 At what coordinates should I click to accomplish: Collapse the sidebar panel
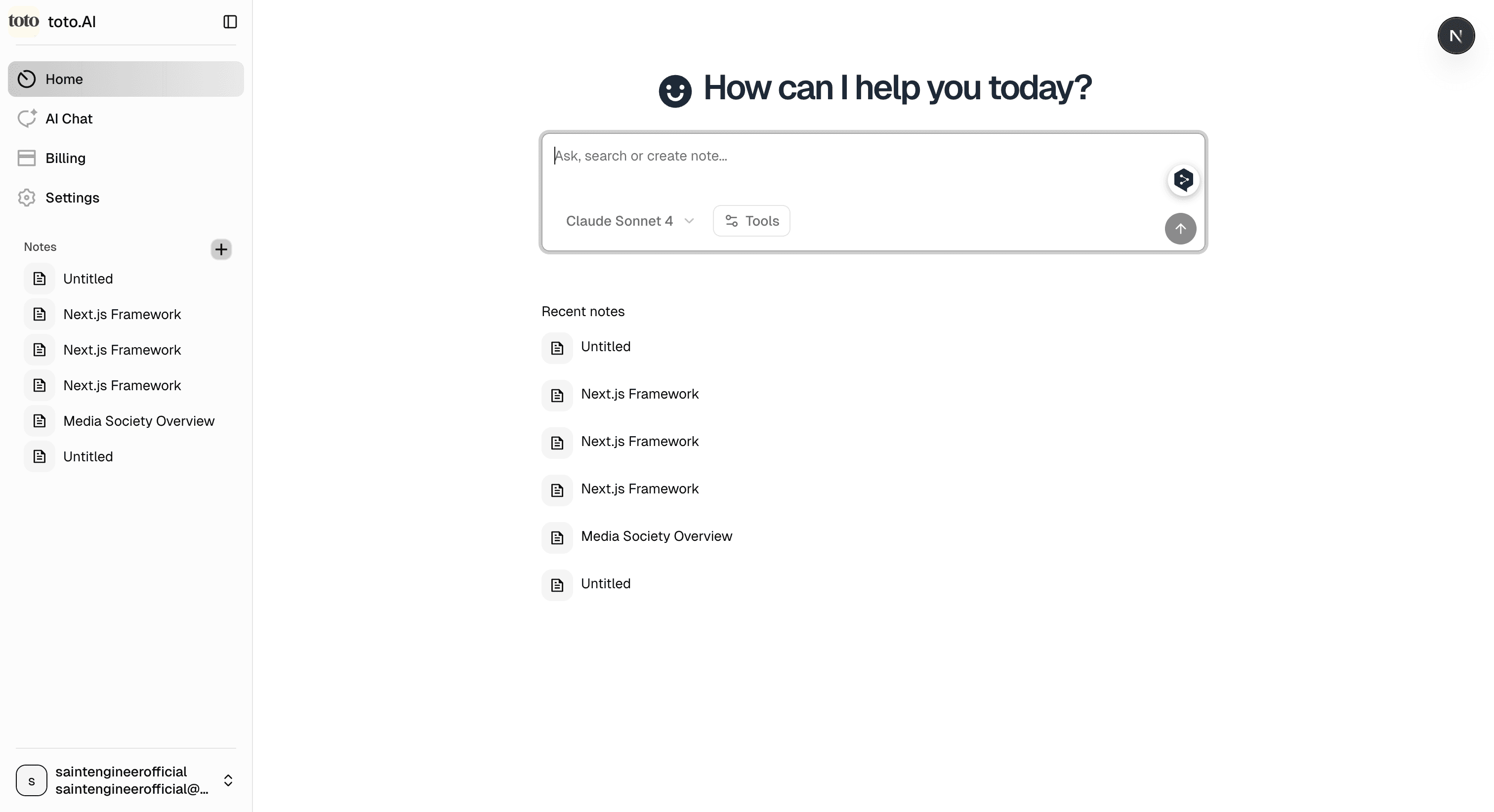[230, 21]
